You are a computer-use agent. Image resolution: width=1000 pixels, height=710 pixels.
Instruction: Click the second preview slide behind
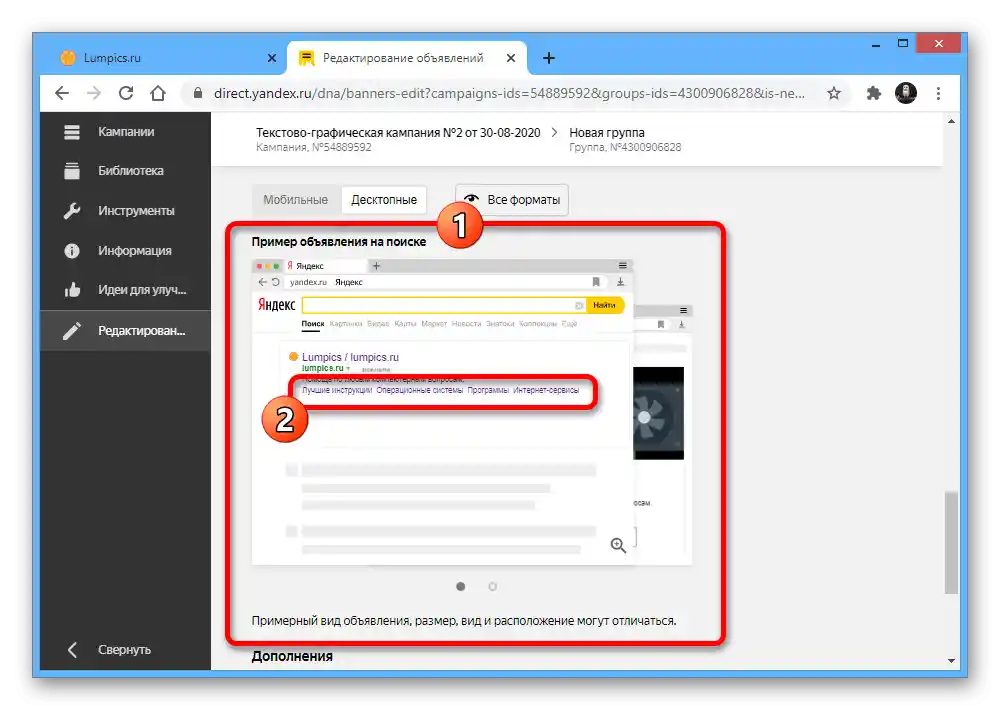point(663,434)
